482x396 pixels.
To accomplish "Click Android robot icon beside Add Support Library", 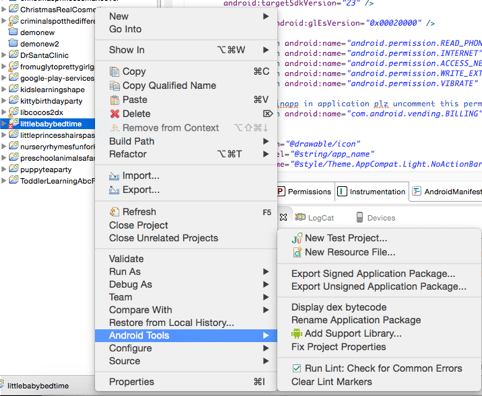I will (296, 333).
